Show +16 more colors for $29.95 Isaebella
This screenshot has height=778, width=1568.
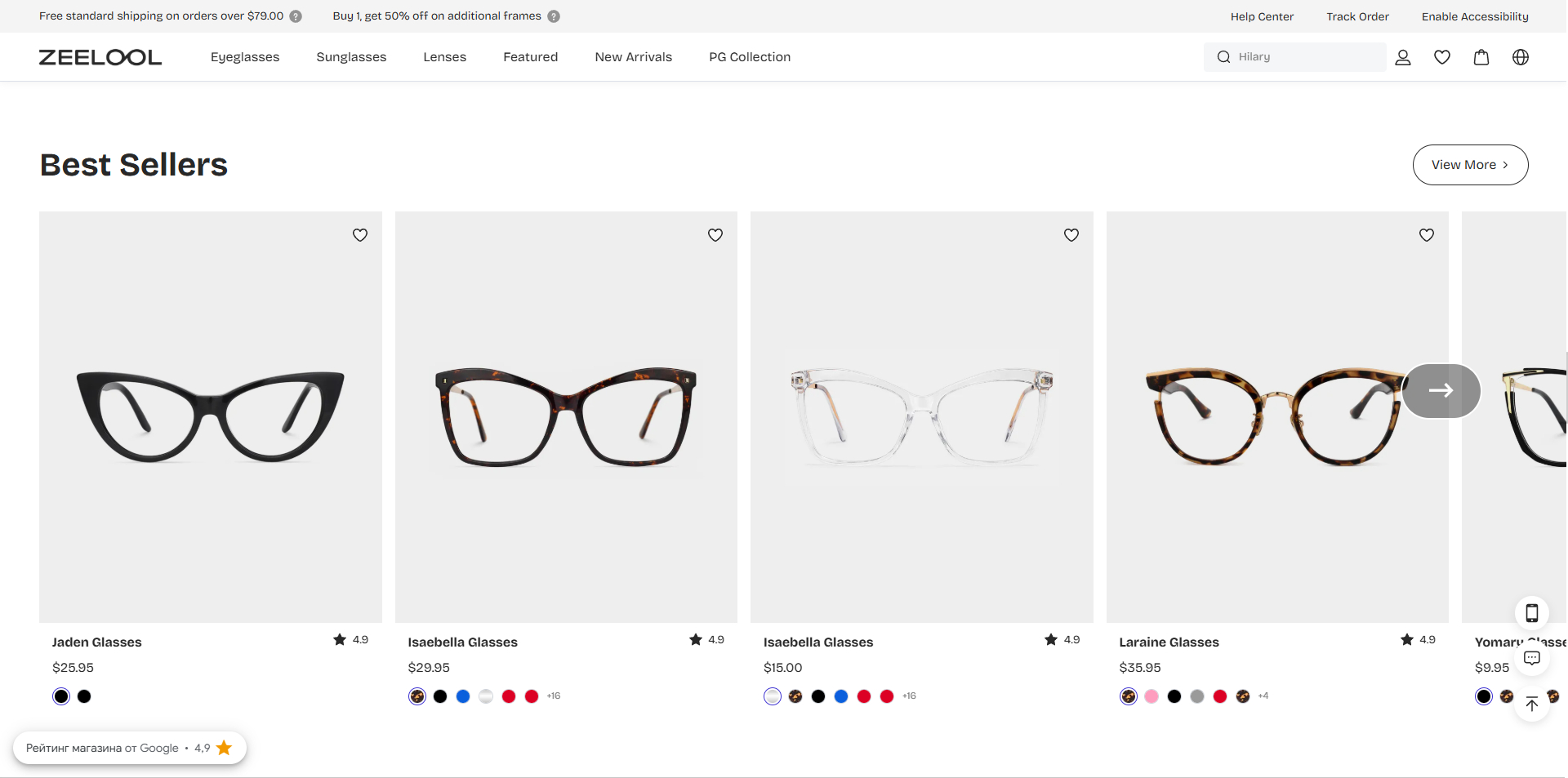coord(554,696)
